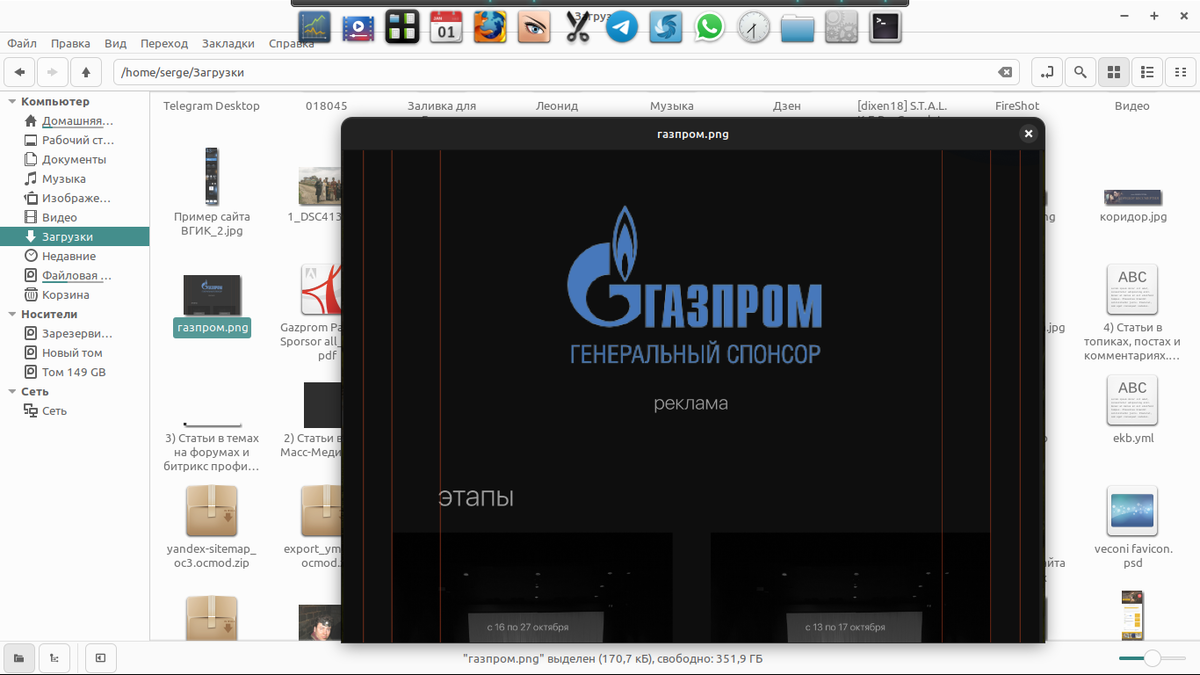This screenshot has width=1200, height=675.
Task: Open WhatsApp from the dock
Action: click(710, 27)
